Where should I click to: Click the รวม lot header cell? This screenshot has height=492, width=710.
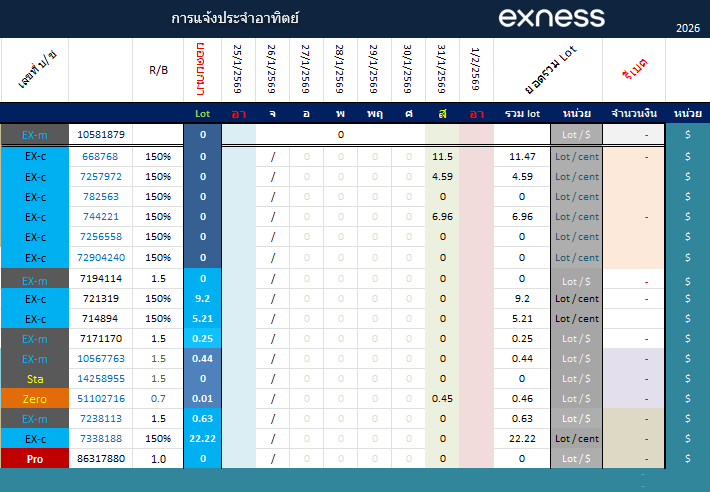coord(522,113)
